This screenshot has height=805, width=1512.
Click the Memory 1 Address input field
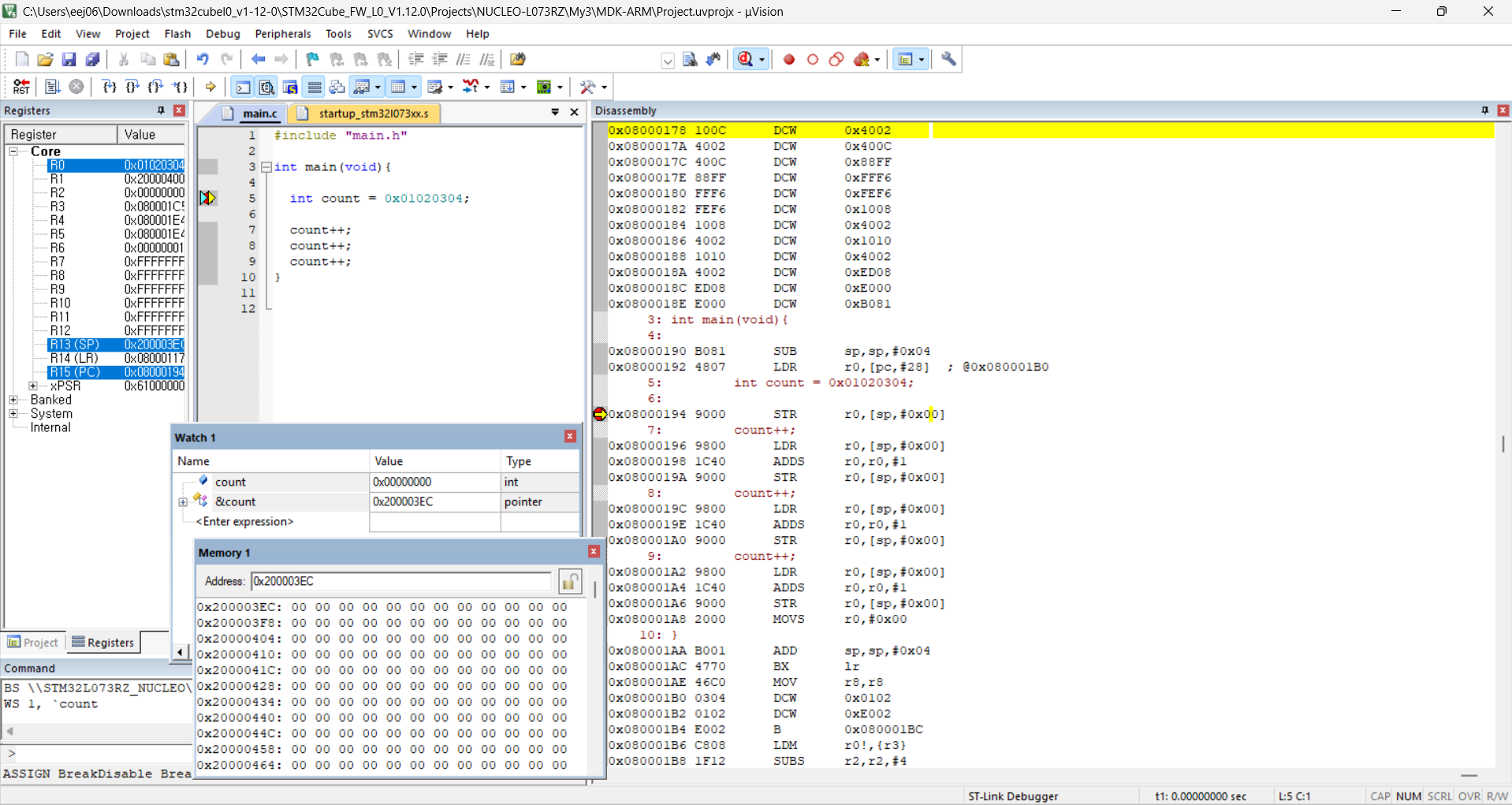click(401, 582)
